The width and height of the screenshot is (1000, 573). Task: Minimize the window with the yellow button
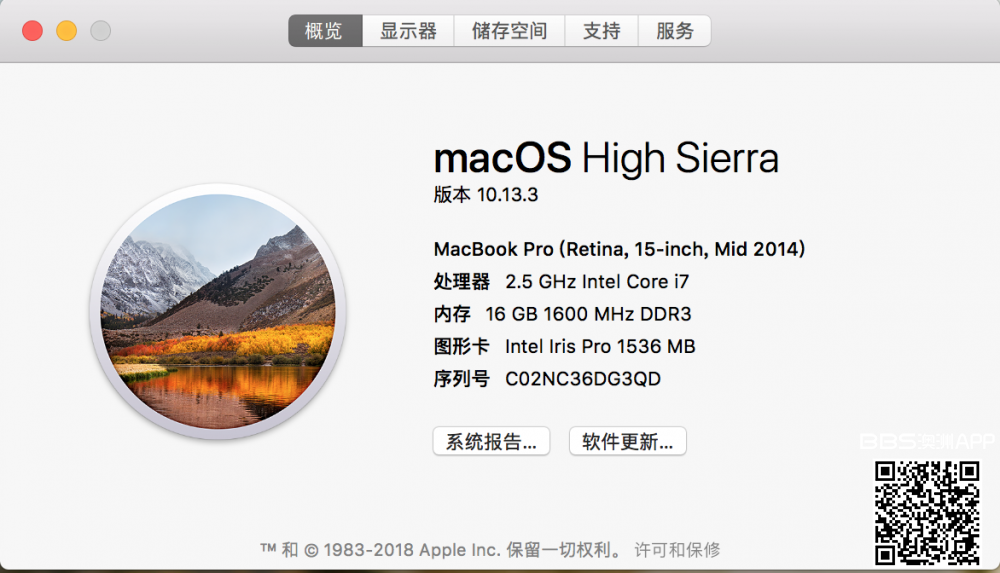coord(66,31)
